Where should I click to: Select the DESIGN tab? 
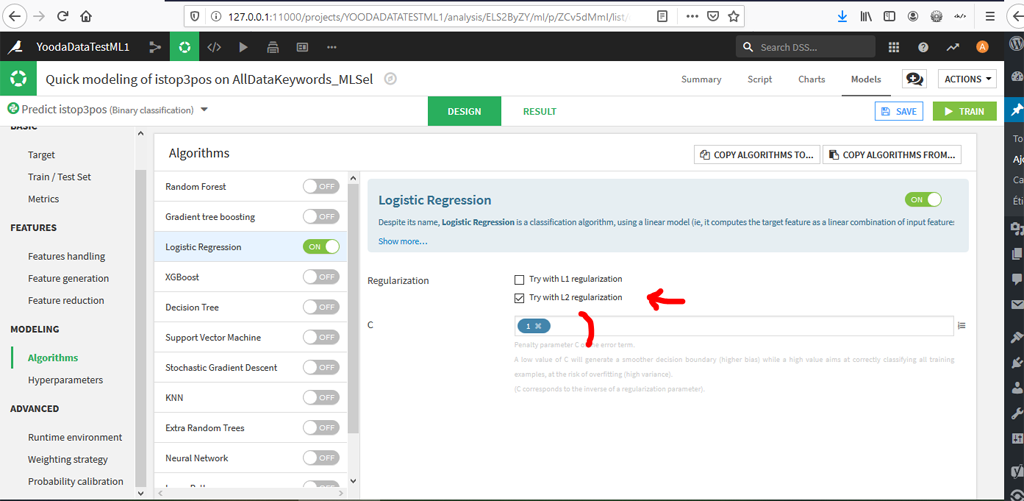464,111
